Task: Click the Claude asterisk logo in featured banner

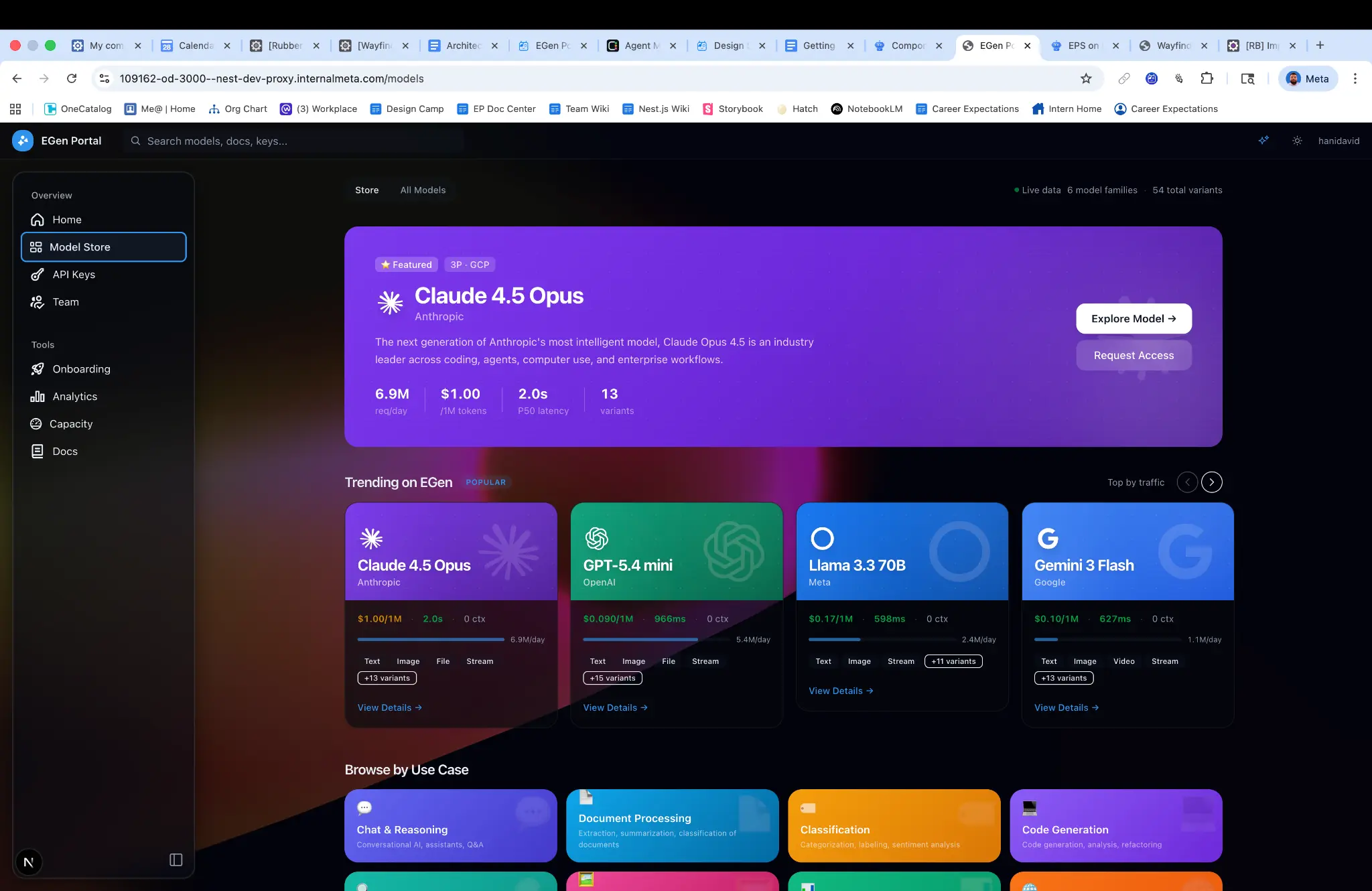Action: [390, 303]
